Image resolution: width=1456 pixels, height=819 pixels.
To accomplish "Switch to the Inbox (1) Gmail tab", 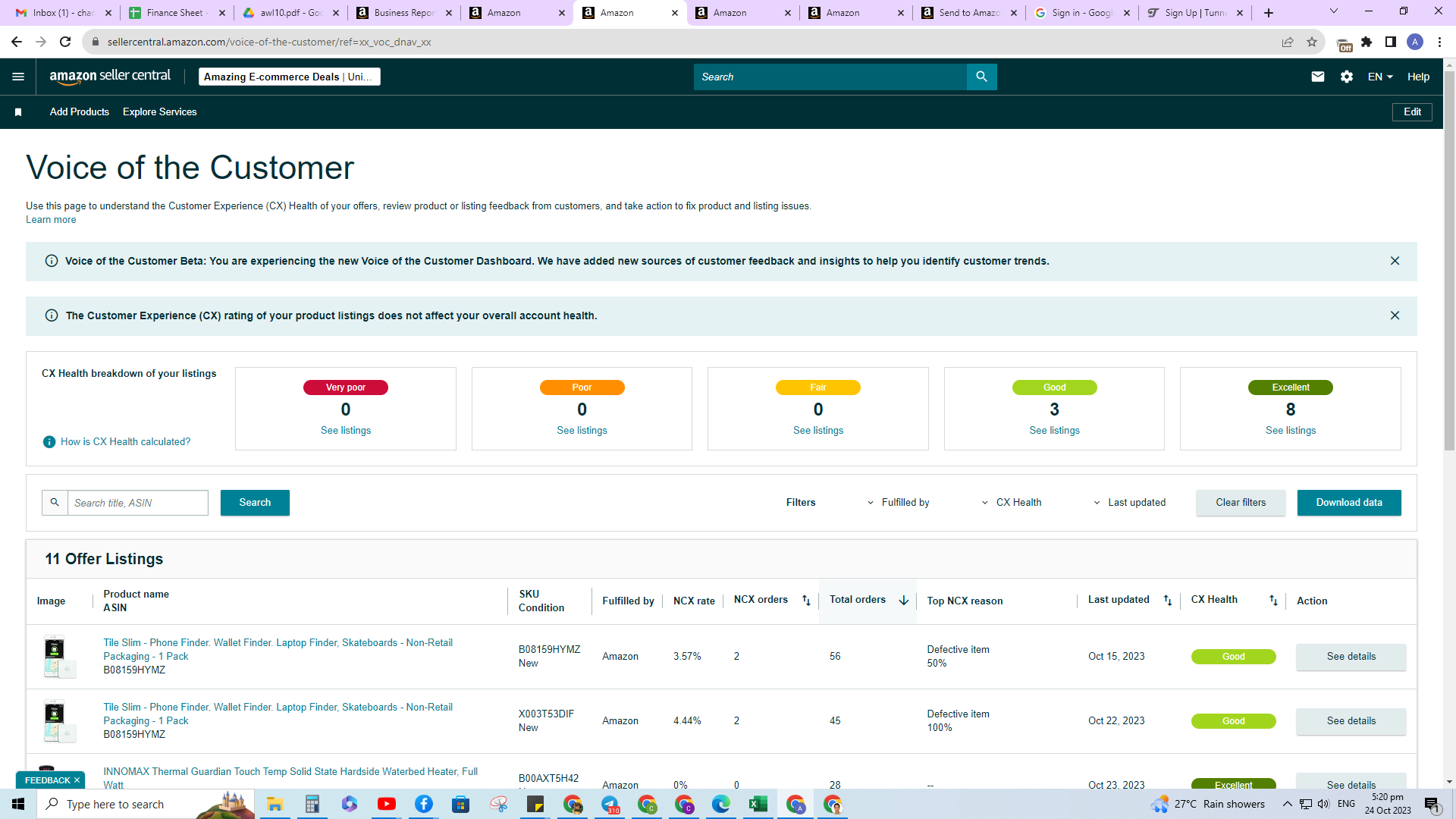I will pyautogui.click(x=64, y=13).
